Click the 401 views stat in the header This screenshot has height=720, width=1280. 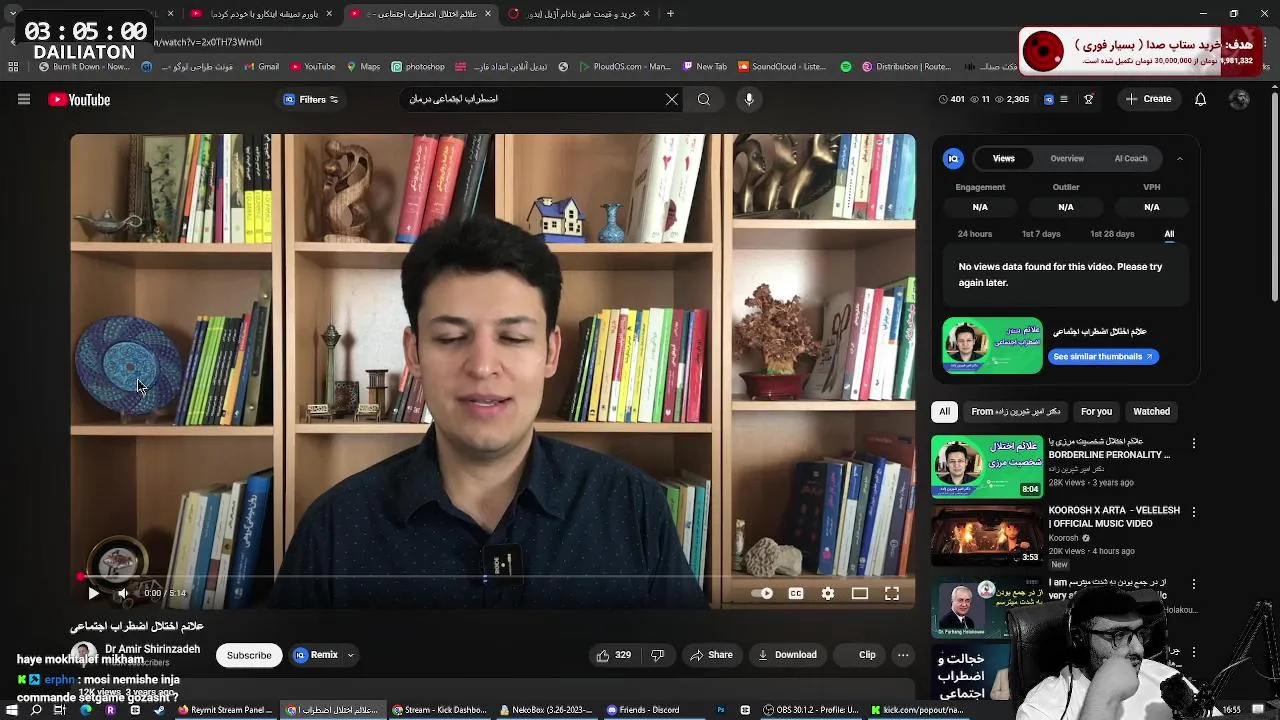[x=951, y=99]
